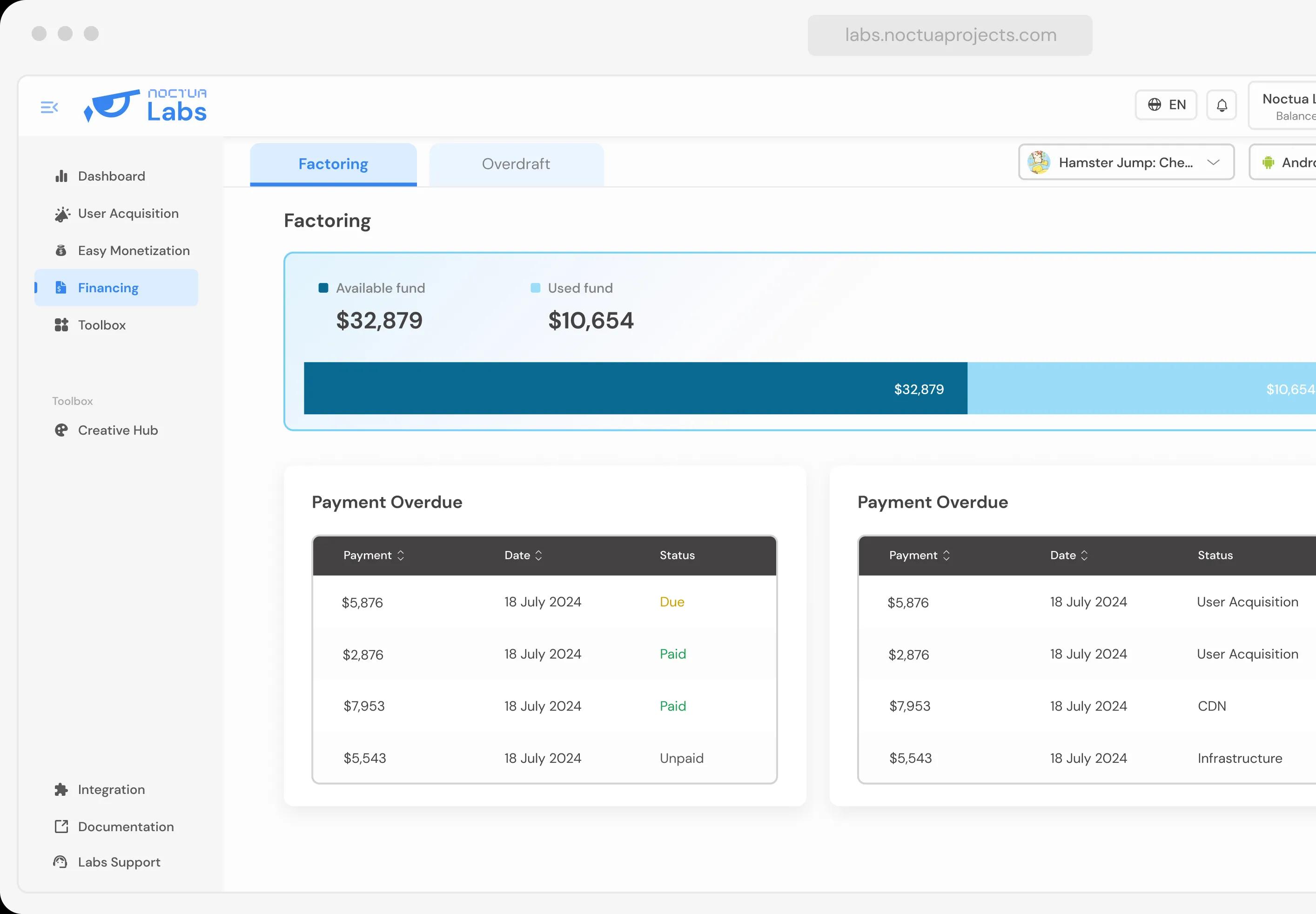Click the light blue Used fund swatch

tap(536, 288)
